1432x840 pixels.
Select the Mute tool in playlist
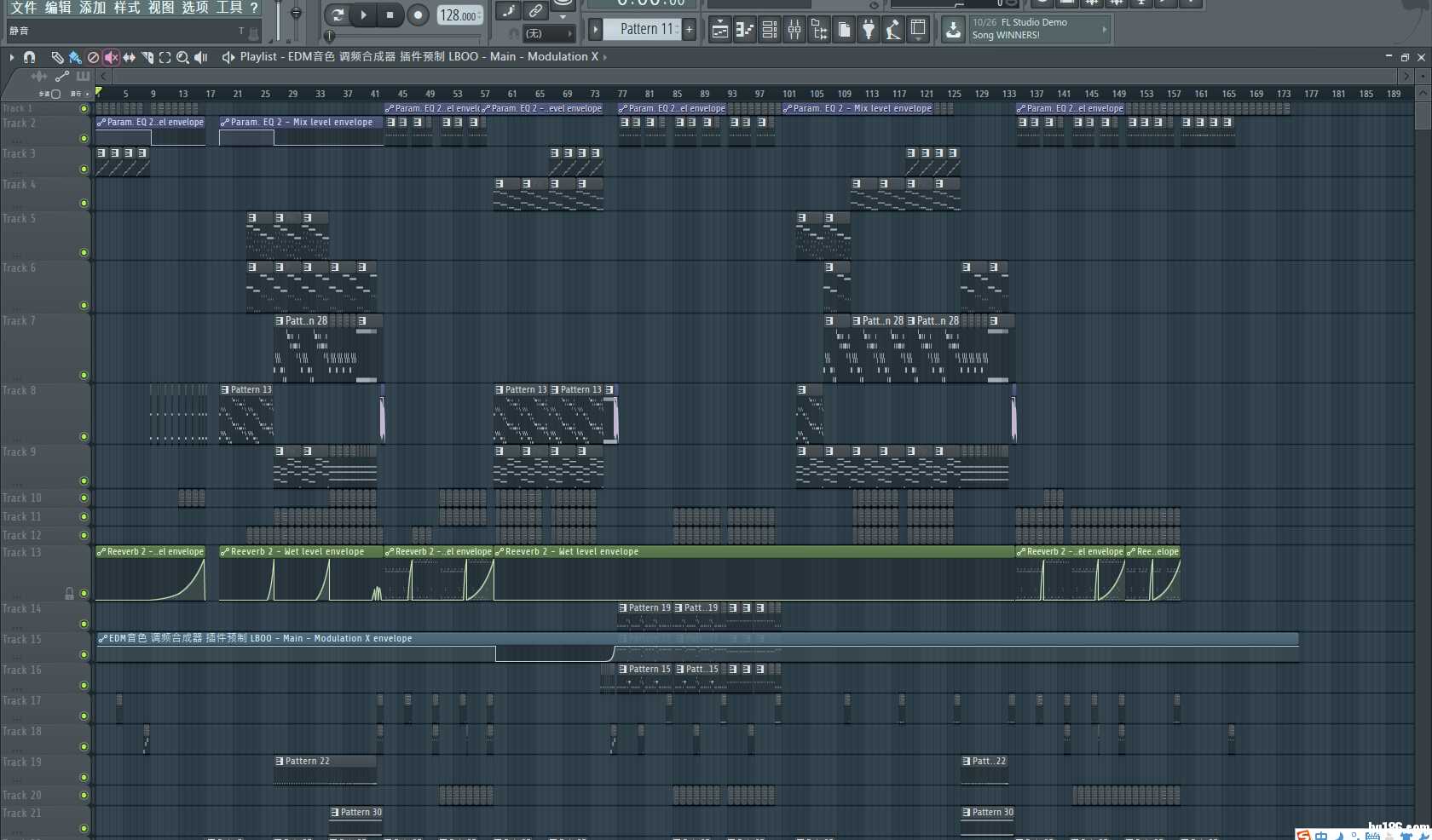tap(111, 57)
